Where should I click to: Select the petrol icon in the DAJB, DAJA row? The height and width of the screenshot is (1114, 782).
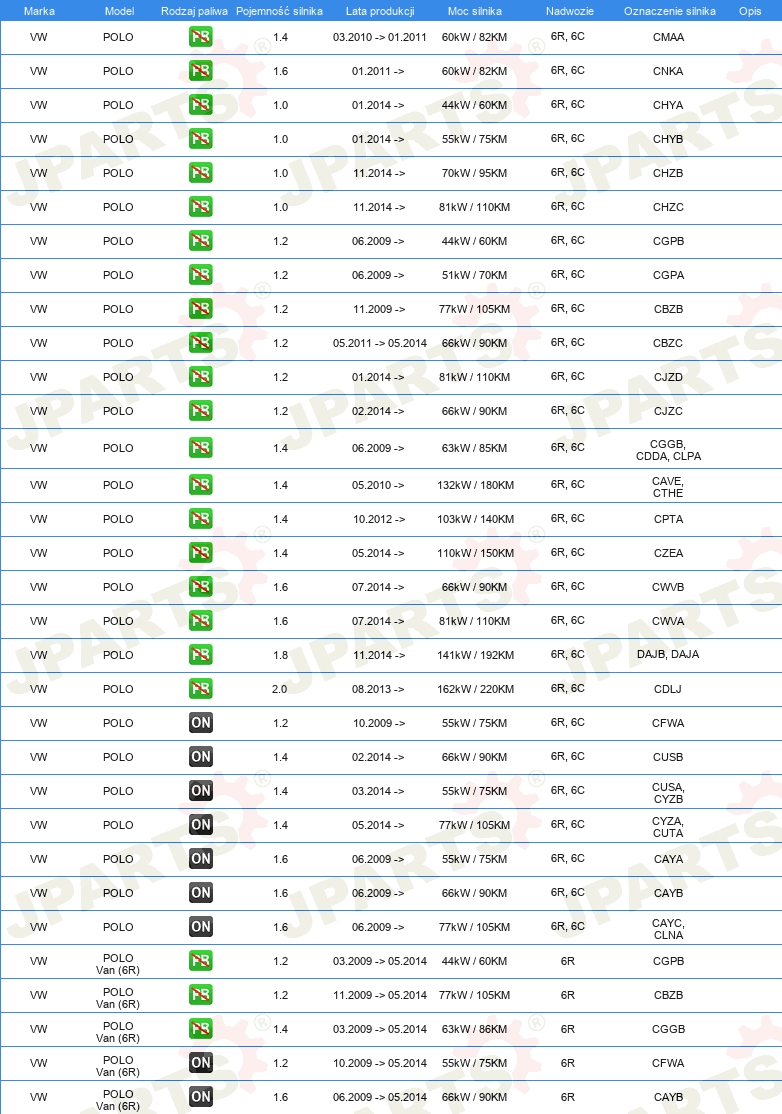pos(201,655)
